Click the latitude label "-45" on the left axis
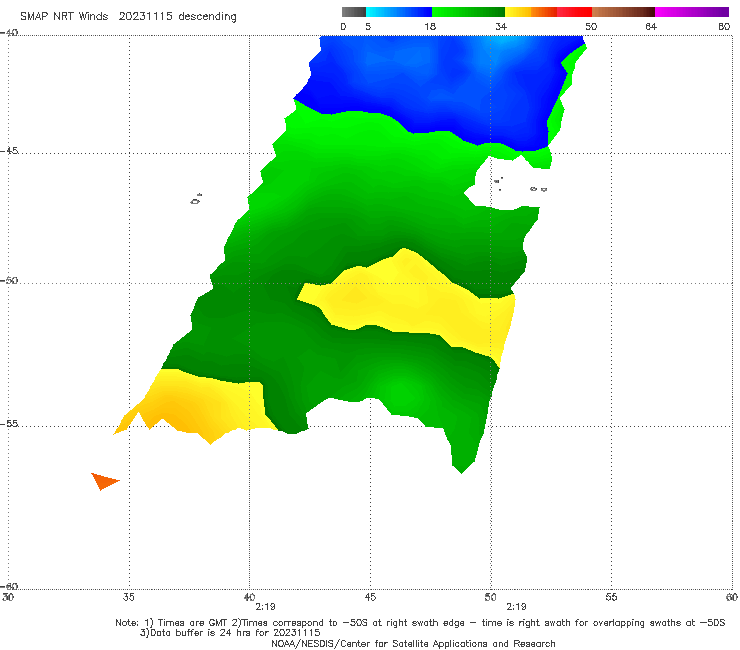 (x=9, y=151)
